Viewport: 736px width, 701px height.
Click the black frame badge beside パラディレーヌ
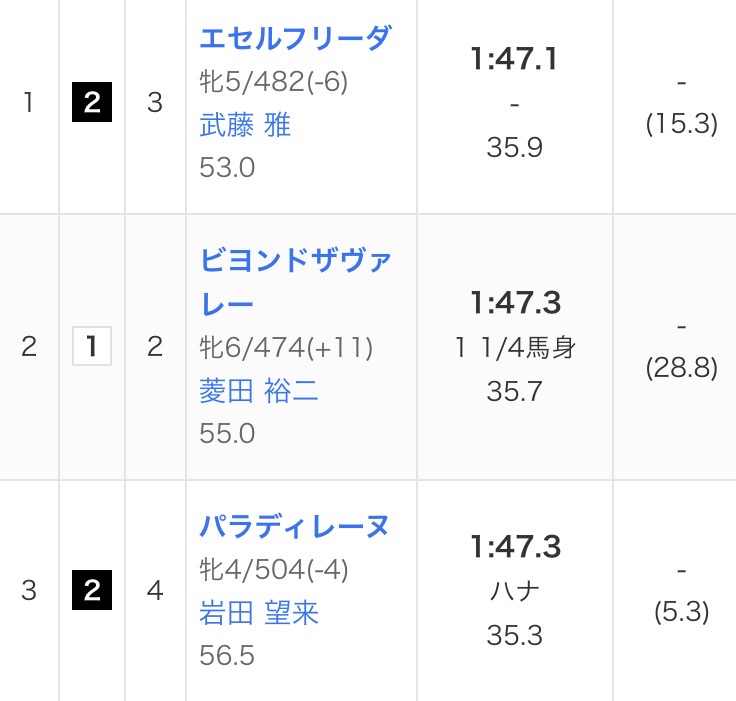click(92, 591)
